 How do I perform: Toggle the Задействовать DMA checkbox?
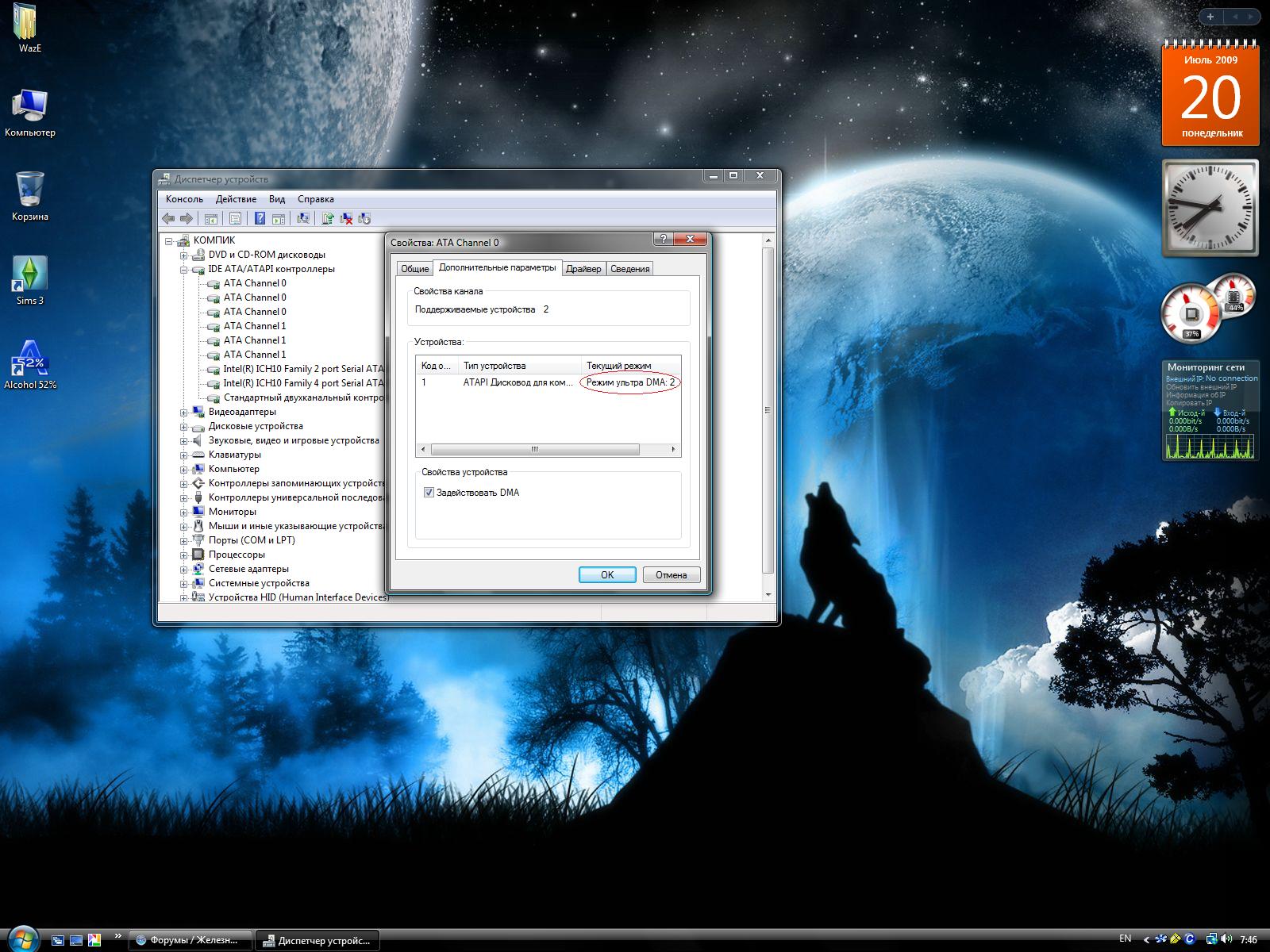pyautogui.click(x=429, y=493)
